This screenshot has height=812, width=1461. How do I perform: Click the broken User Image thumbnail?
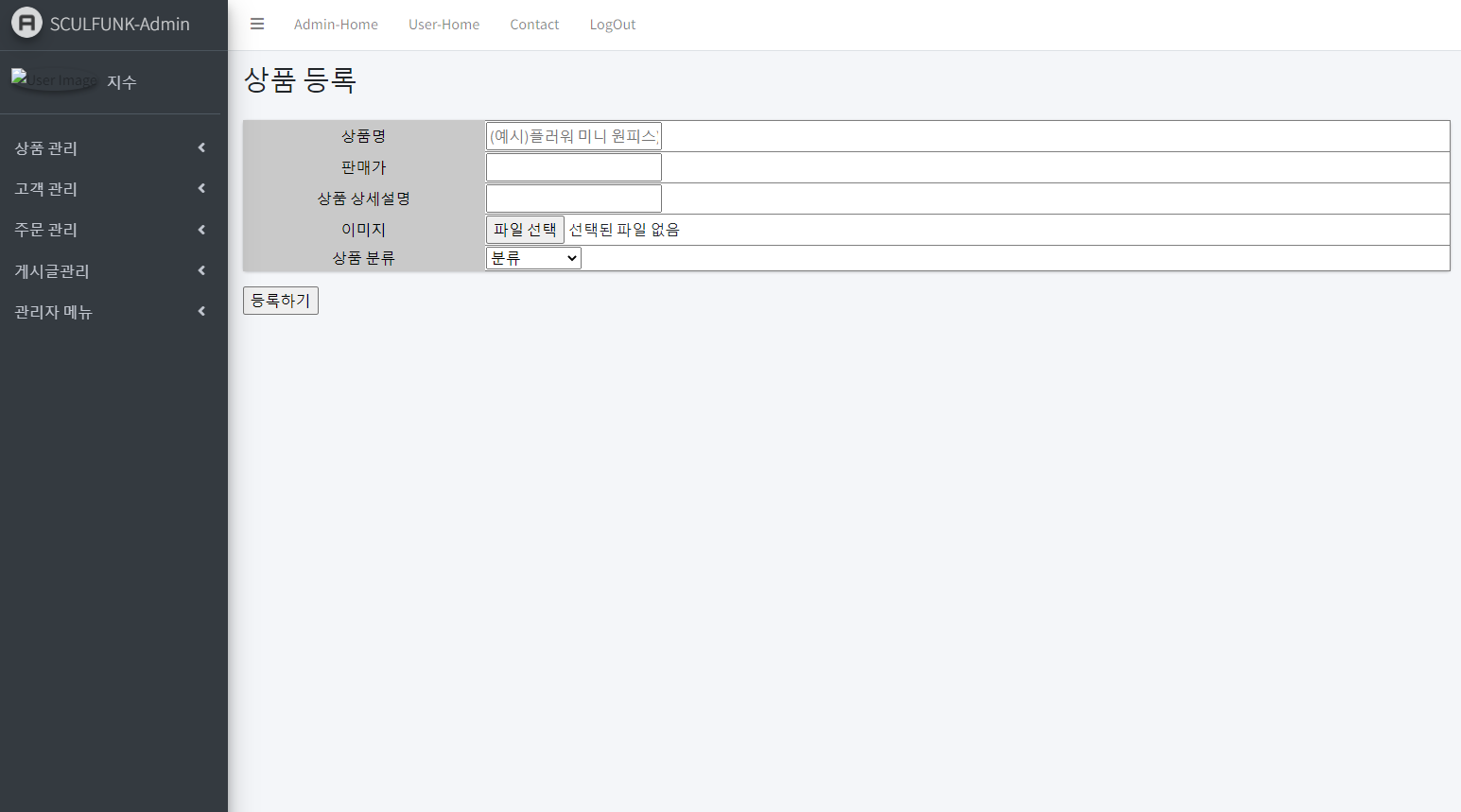pos(54,80)
